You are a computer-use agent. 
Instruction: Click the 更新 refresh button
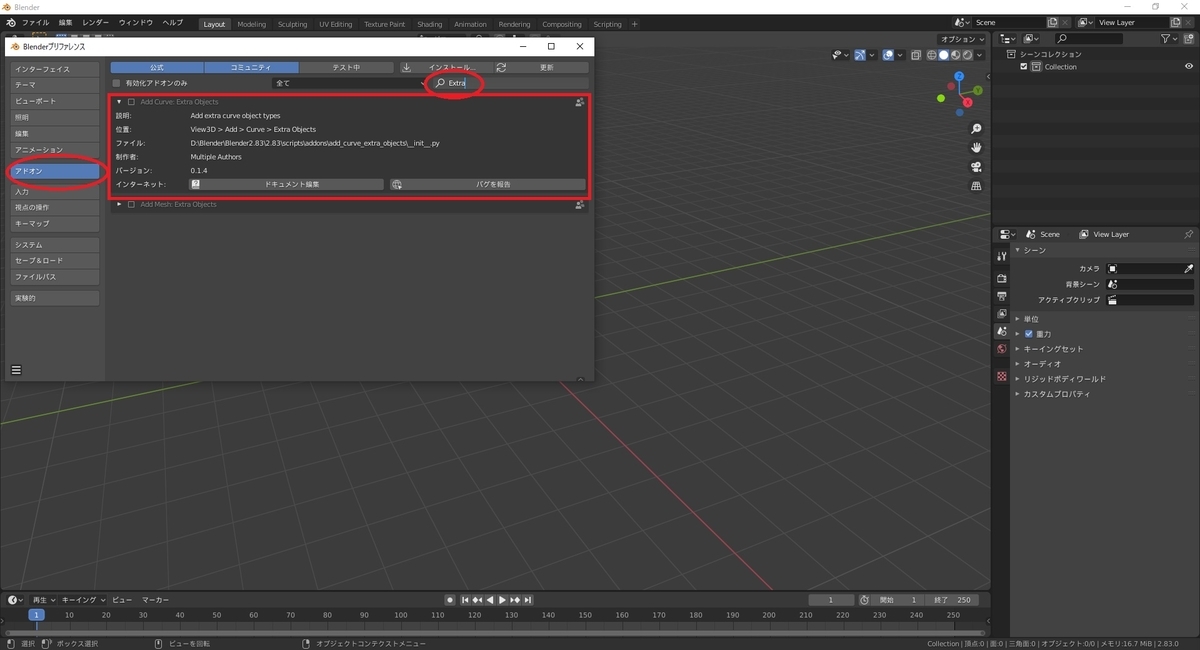click(541, 67)
